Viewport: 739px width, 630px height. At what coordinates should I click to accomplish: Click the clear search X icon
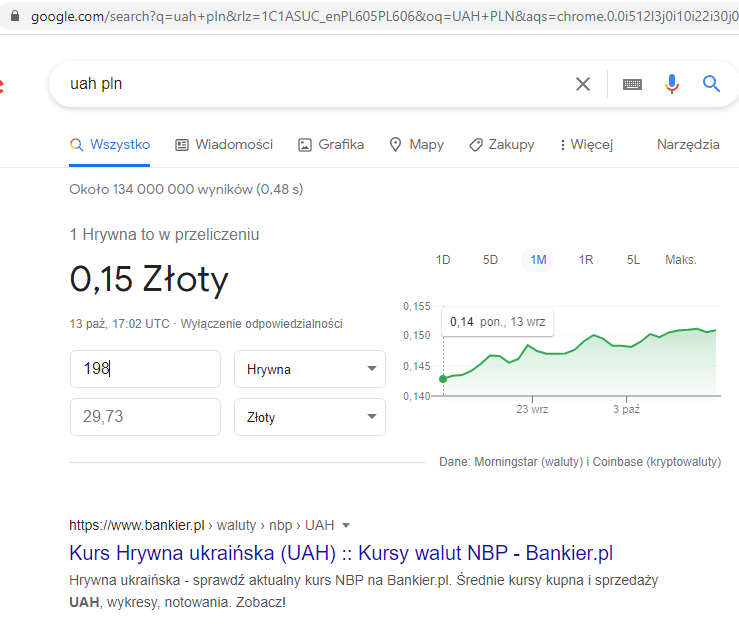[583, 84]
